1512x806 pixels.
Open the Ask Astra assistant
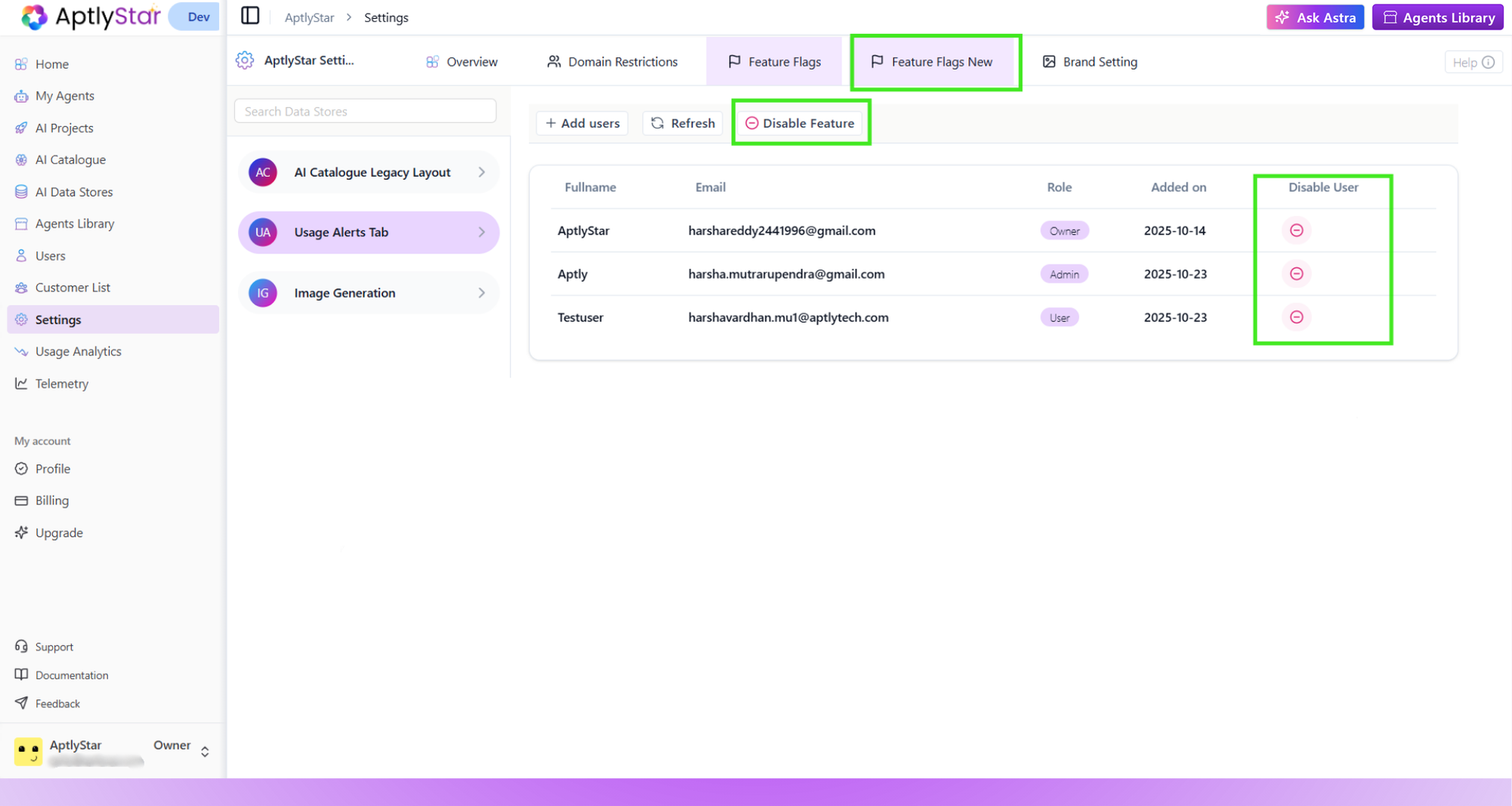point(1315,17)
